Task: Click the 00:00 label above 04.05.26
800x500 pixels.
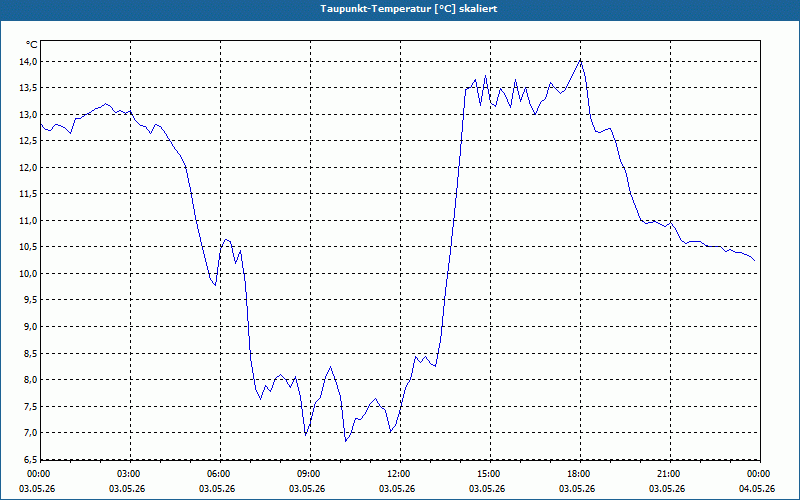Action: click(x=760, y=474)
